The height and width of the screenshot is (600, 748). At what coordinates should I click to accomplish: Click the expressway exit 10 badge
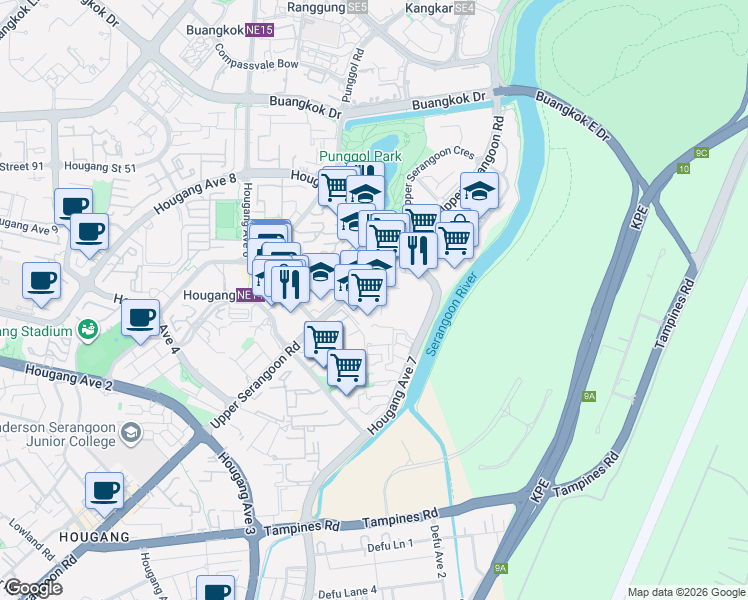[x=684, y=168]
